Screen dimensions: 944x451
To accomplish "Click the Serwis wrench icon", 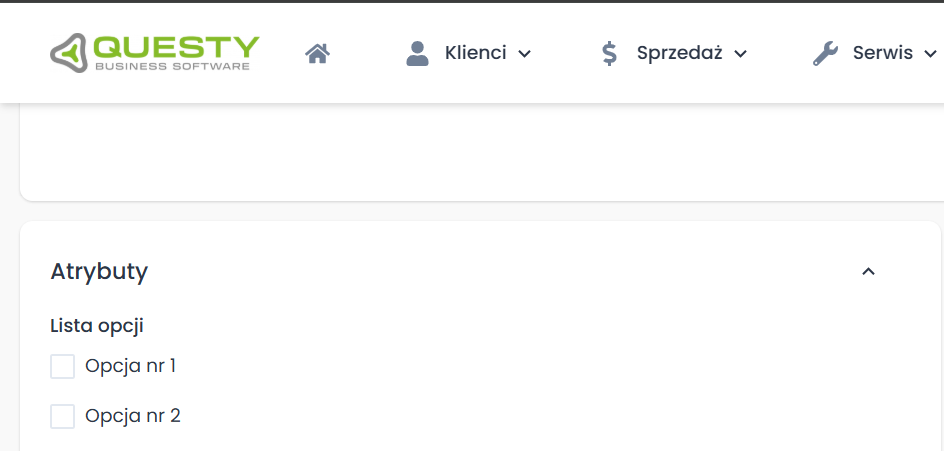I will pos(825,53).
